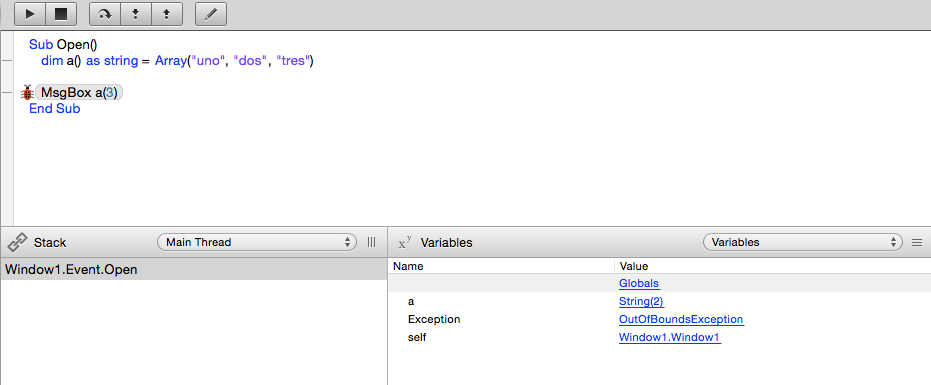Click the bug icon beside MsgBox line
Image resolution: width=931 pixels, height=385 pixels.
pos(27,93)
